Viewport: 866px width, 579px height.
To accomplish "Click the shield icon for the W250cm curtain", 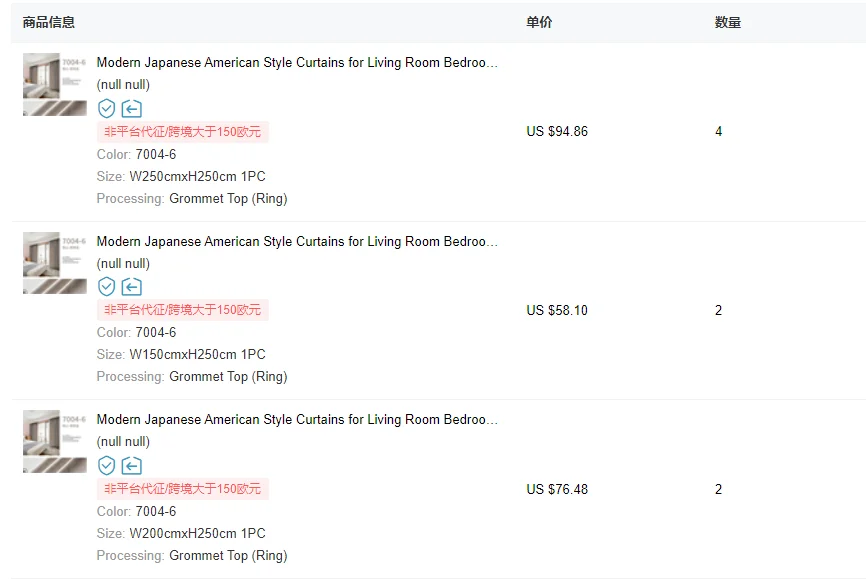I will [x=106, y=108].
